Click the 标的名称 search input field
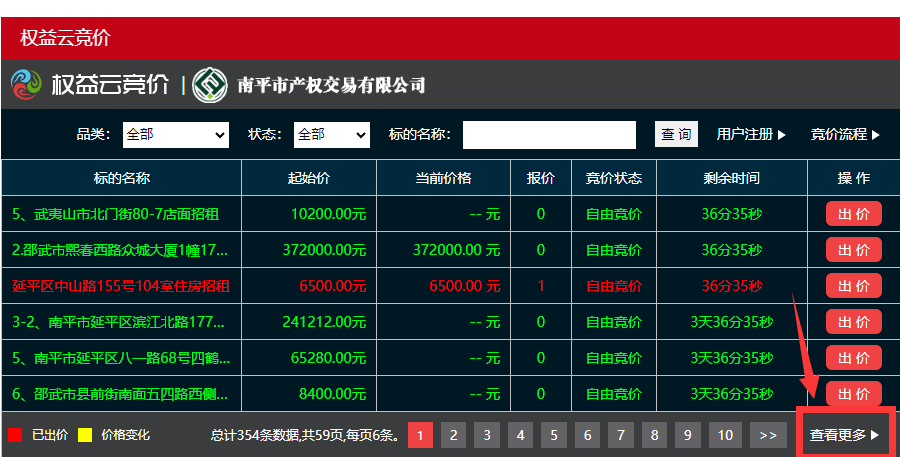The width and height of the screenshot is (900, 457). click(x=549, y=135)
